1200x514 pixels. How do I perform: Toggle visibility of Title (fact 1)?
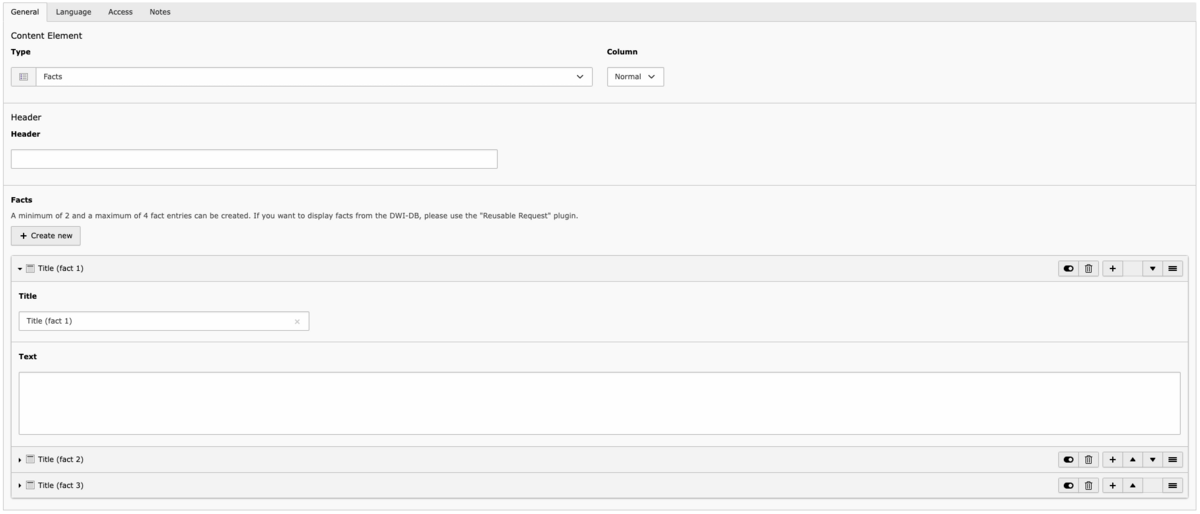[x=1069, y=269]
